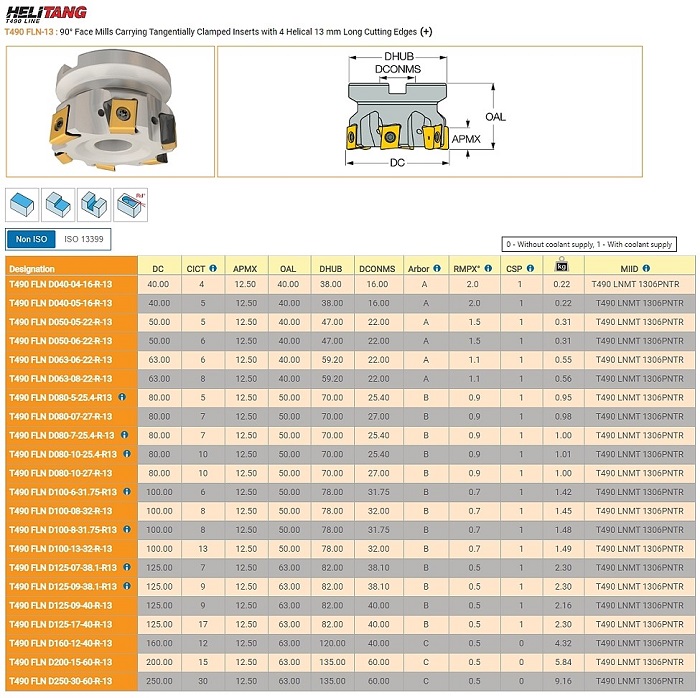The image size is (700, 698).
Task: Open info for T490 FLN D125-07-38.1-R13
Action: coord(127,567)
